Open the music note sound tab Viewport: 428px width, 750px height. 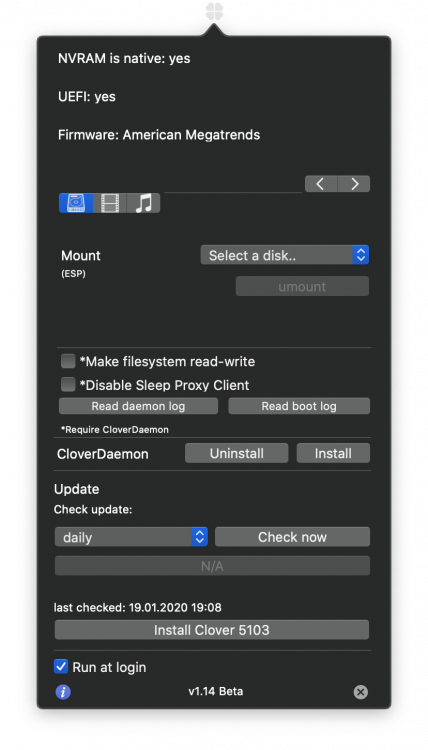tap(143, 203)
